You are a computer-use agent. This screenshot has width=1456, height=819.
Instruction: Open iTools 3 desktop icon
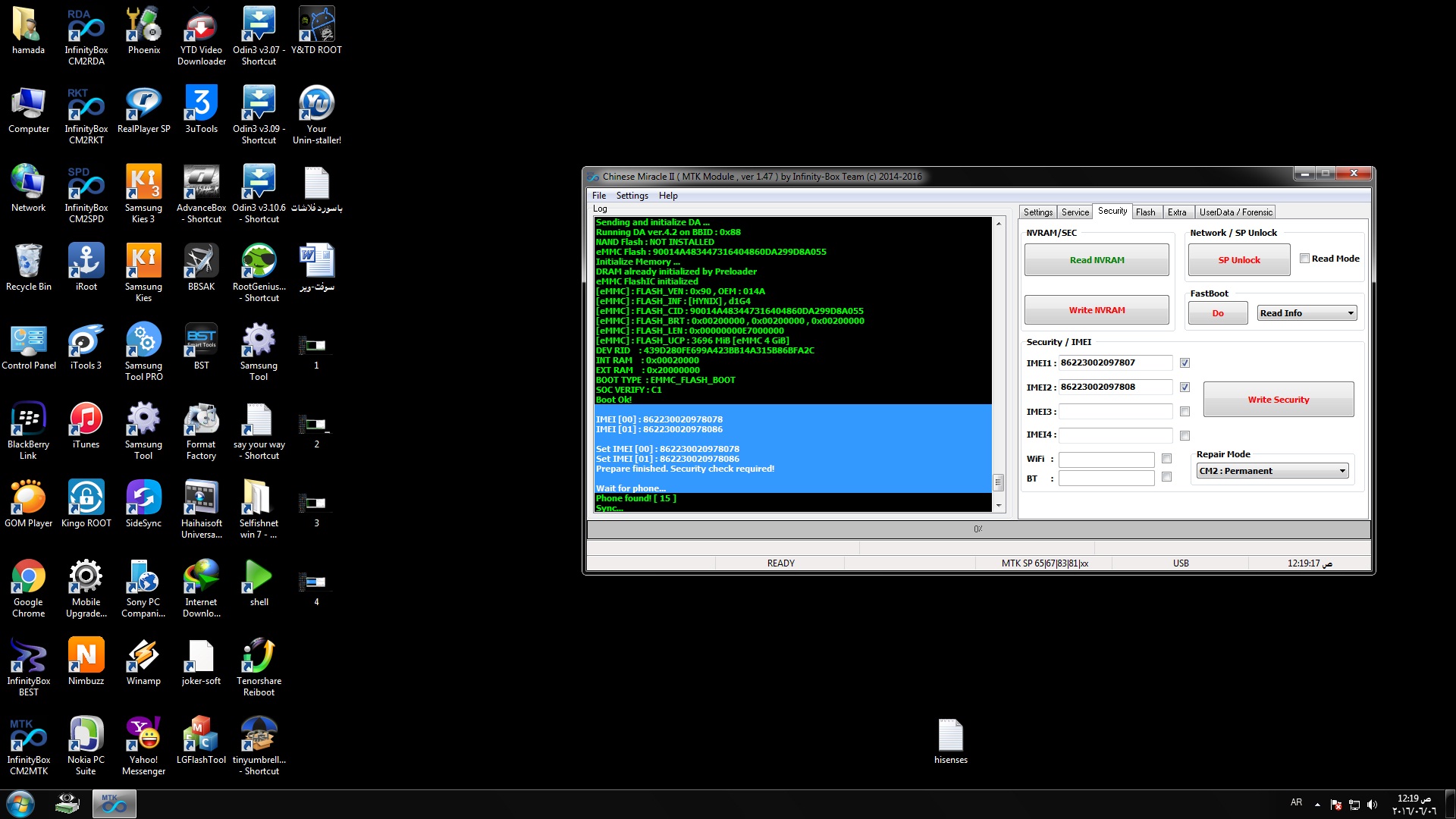tap(86, 346)
